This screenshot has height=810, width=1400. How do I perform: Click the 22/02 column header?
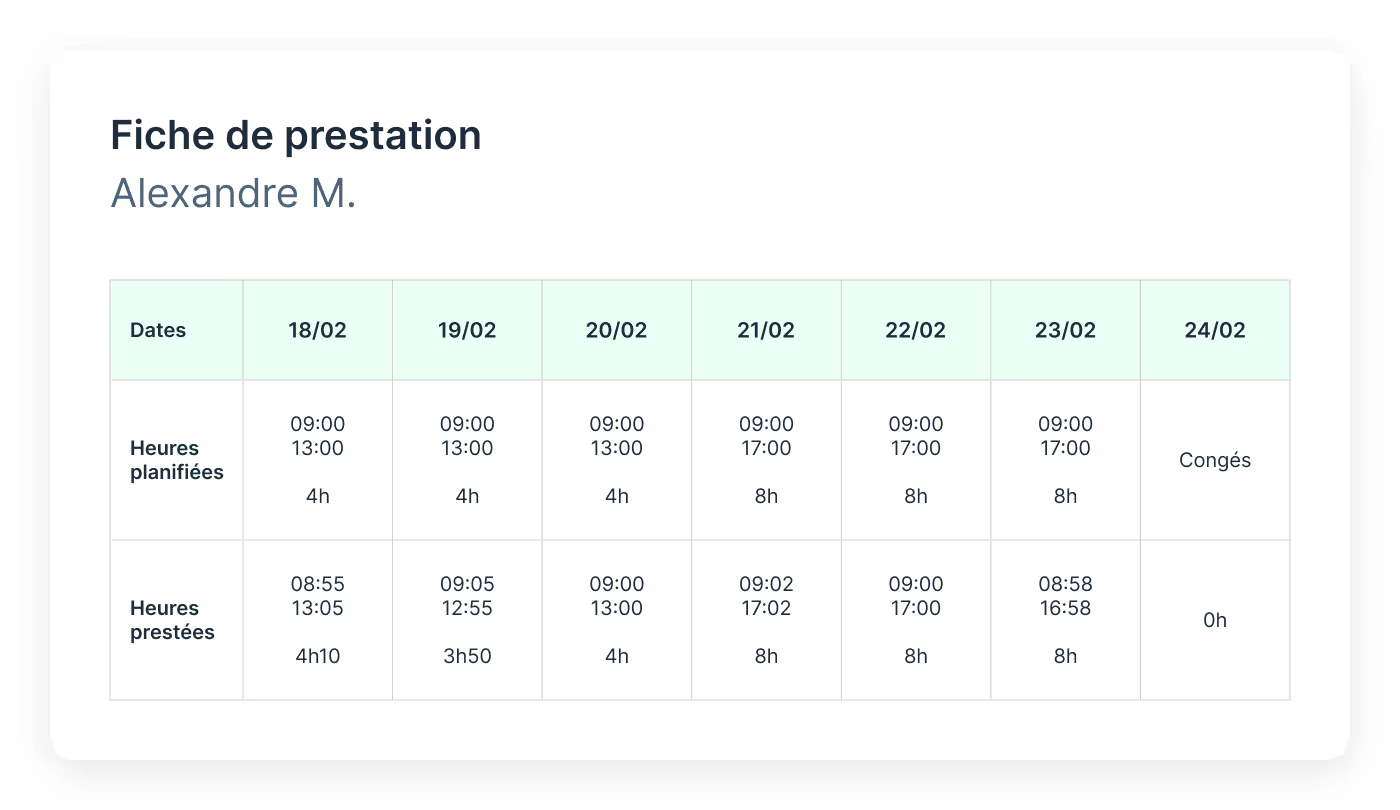(x=916, y=330)
